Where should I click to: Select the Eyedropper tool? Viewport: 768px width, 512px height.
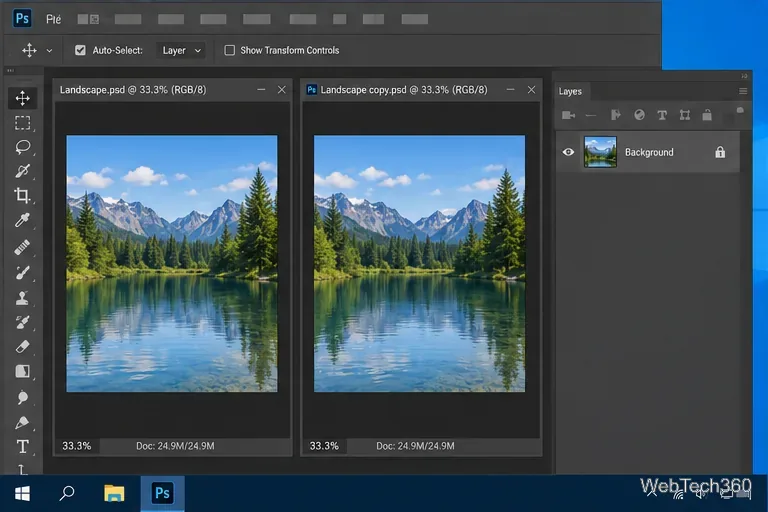[23, 220]
